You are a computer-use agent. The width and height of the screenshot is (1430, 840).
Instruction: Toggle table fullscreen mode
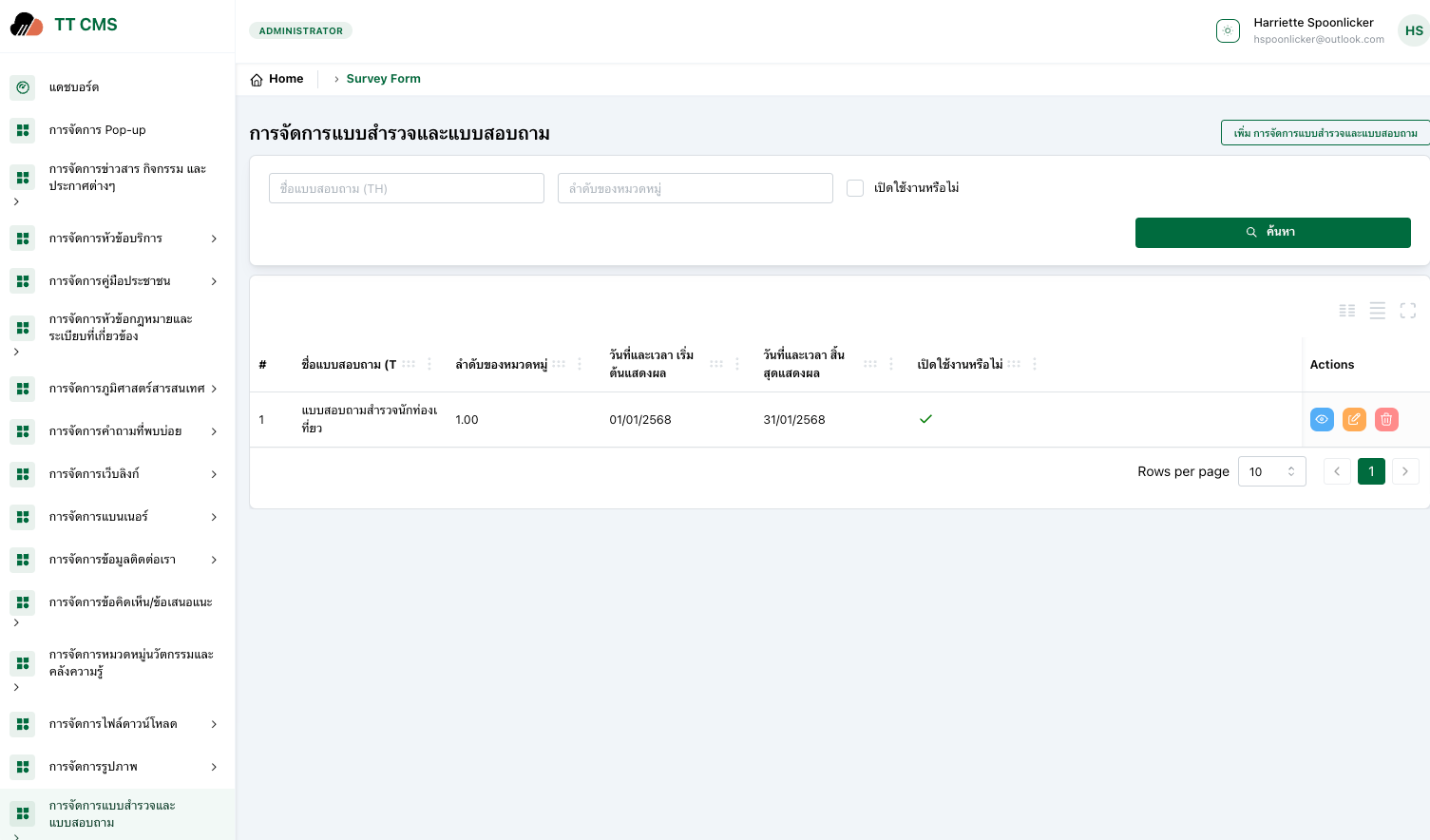[x=1408, y=311]
